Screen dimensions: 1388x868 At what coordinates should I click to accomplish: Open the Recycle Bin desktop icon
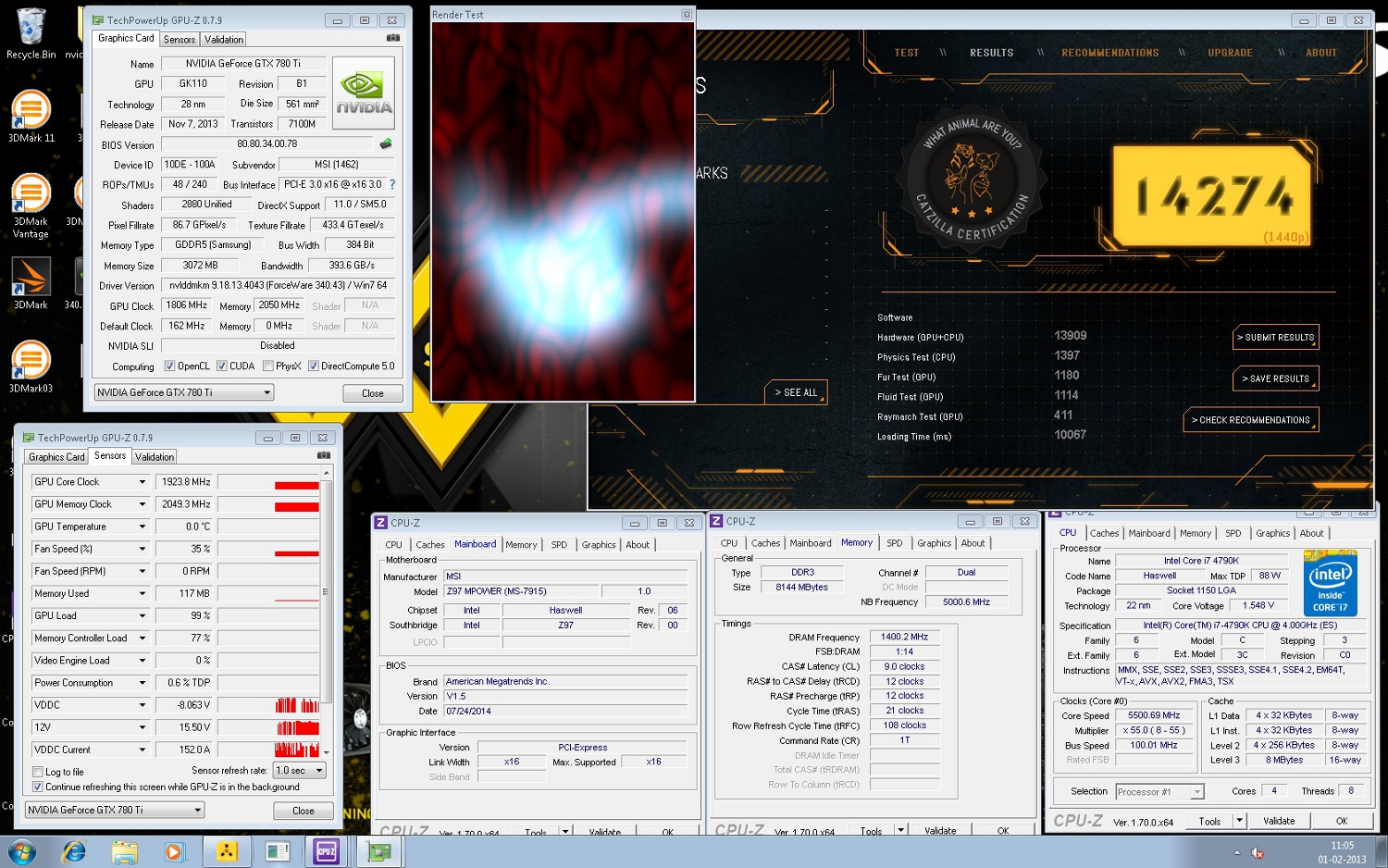pos(31,33)
